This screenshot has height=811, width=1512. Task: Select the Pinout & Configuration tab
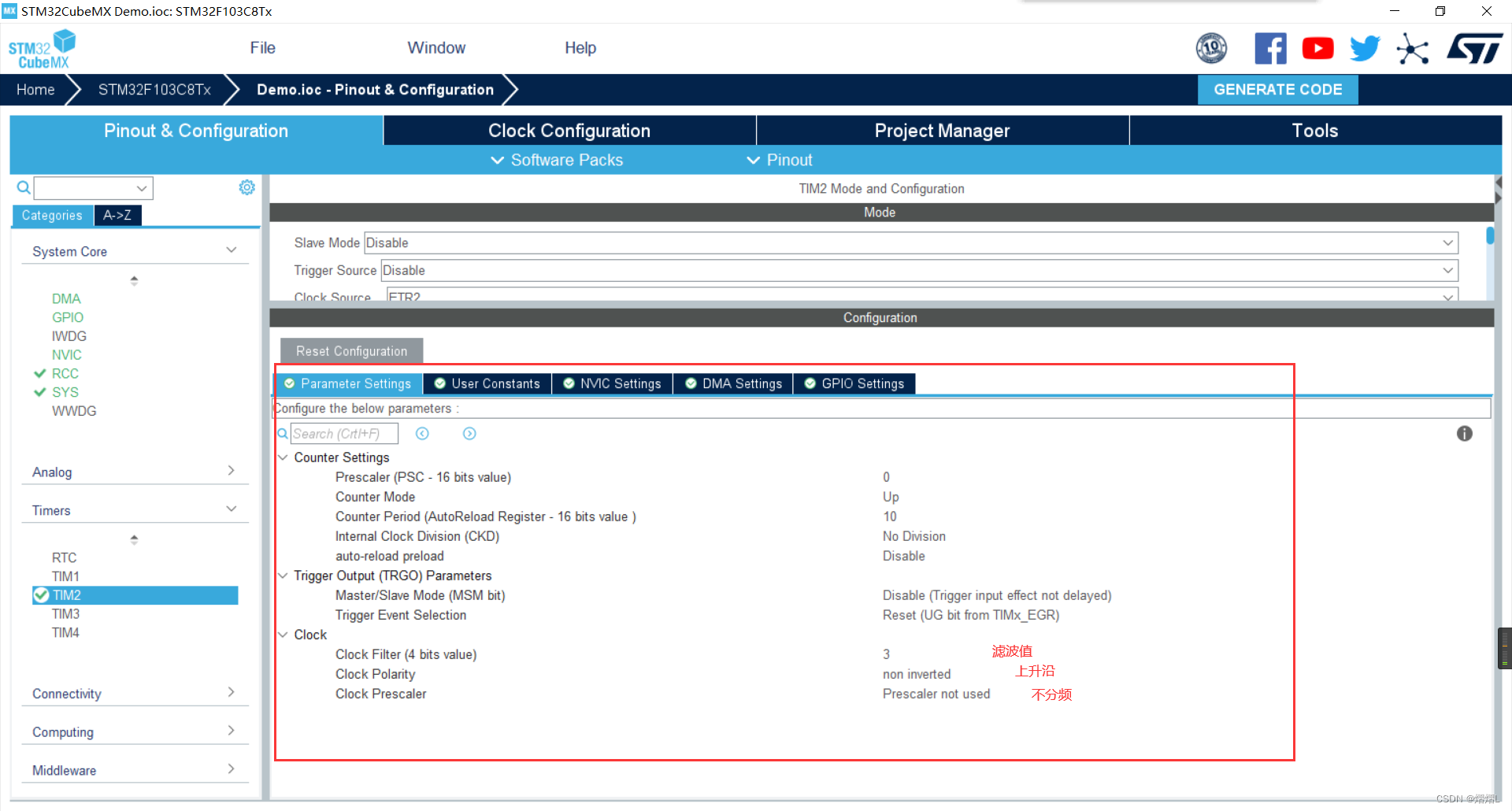pyautogui.click(x=196, y=131)
